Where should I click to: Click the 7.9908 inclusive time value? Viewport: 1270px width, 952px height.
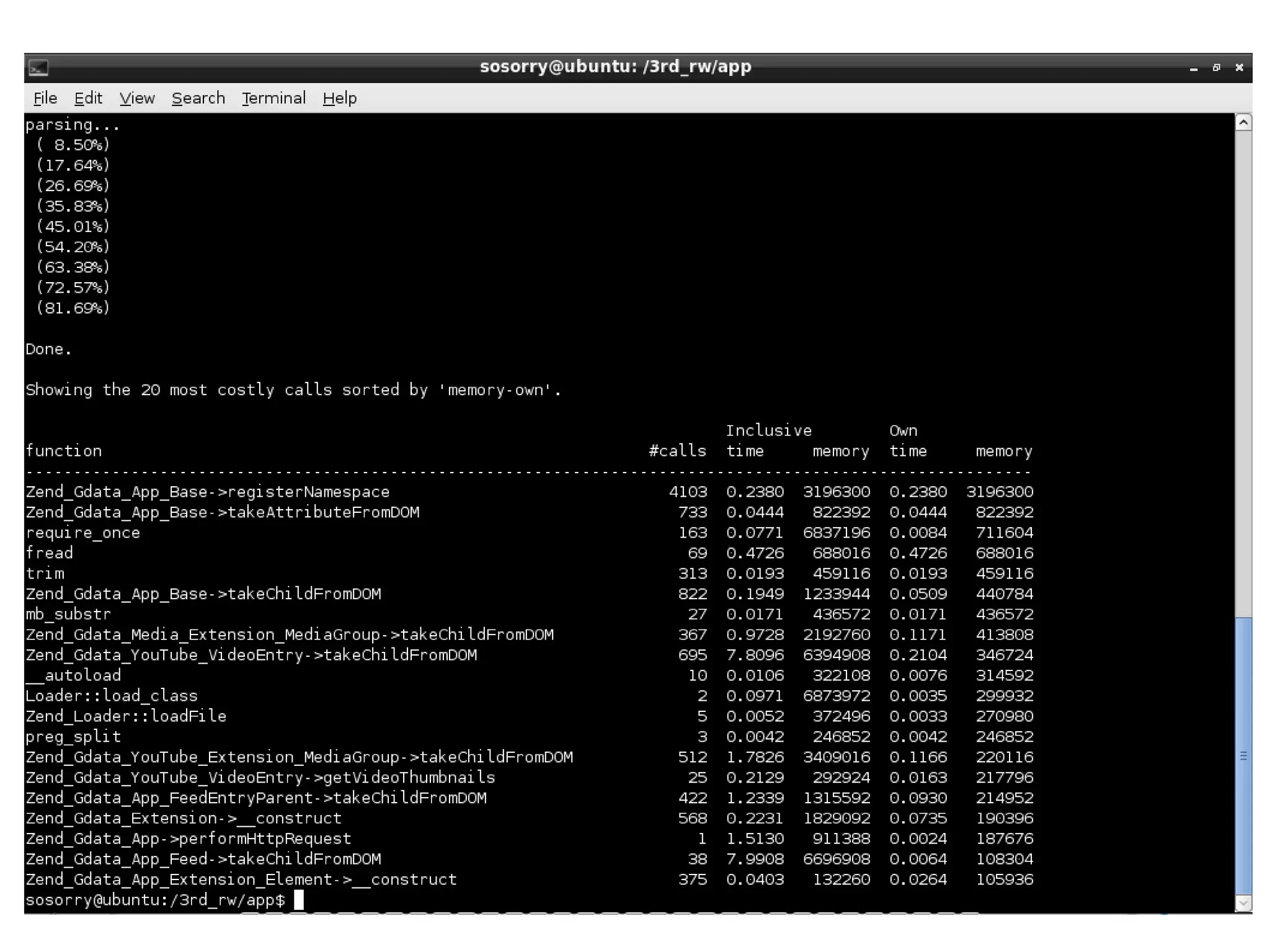755,859
